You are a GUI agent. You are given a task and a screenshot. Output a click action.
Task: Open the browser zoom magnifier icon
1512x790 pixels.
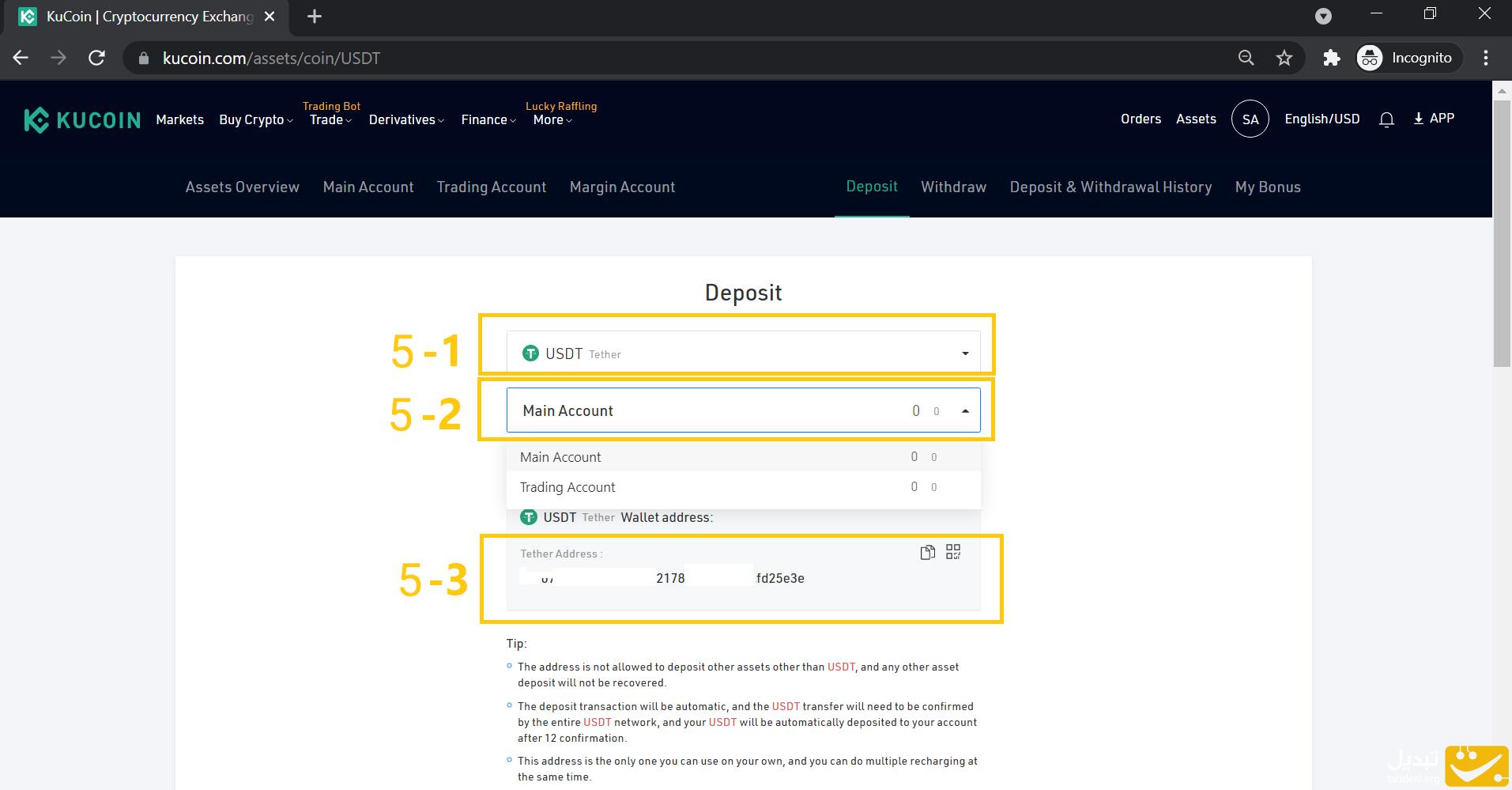[1246, 58]
